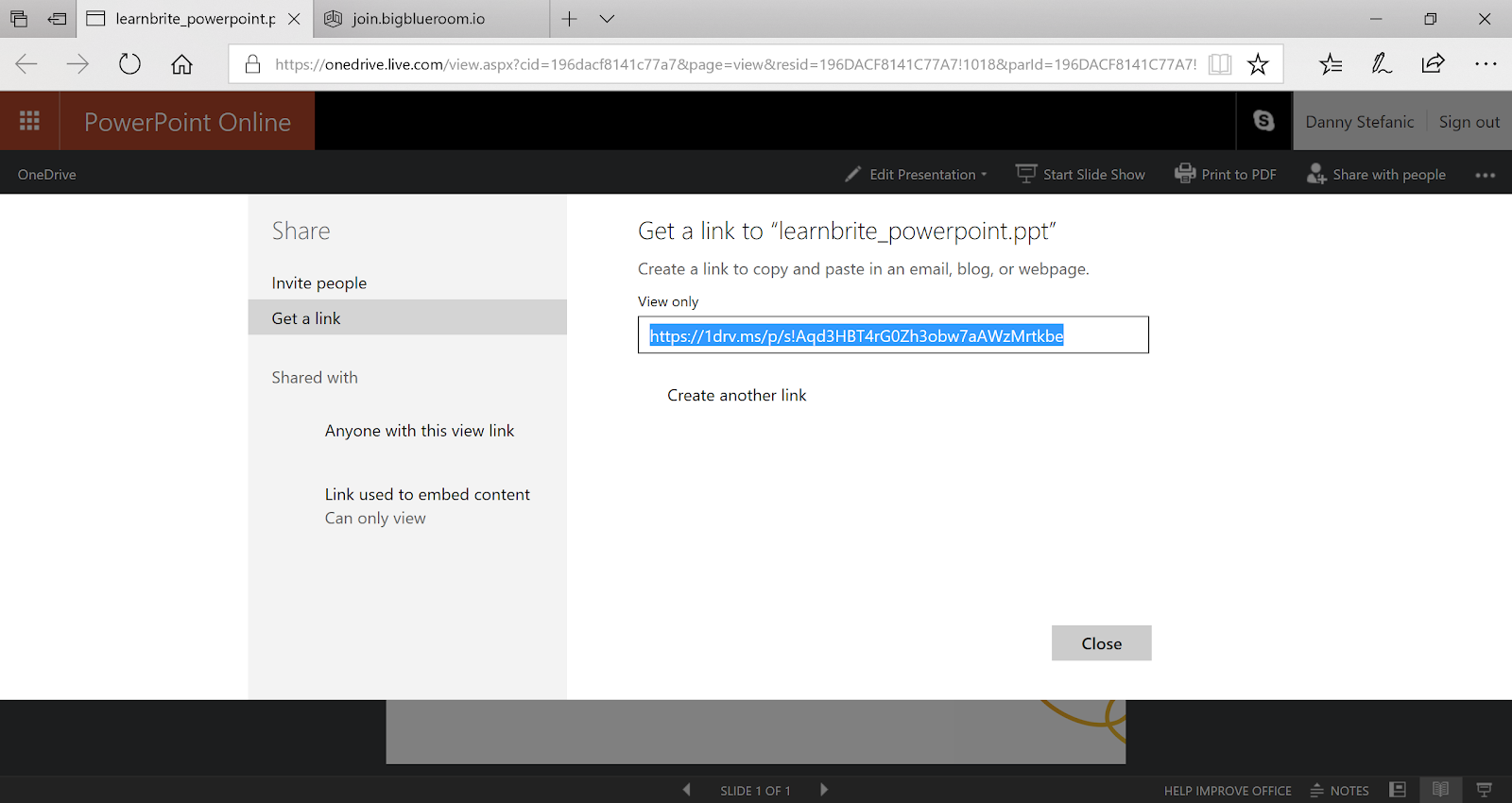Open PowerPoint Online home link
1512x803 pixels.
pyautogui.click(x=187, y=122)
